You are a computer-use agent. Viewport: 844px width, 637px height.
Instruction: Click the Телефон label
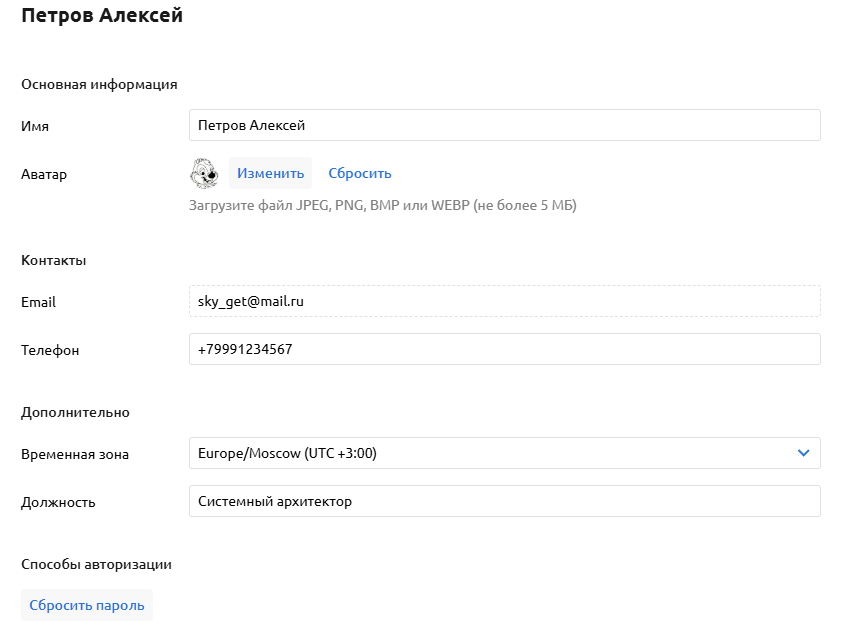point(50,350)
